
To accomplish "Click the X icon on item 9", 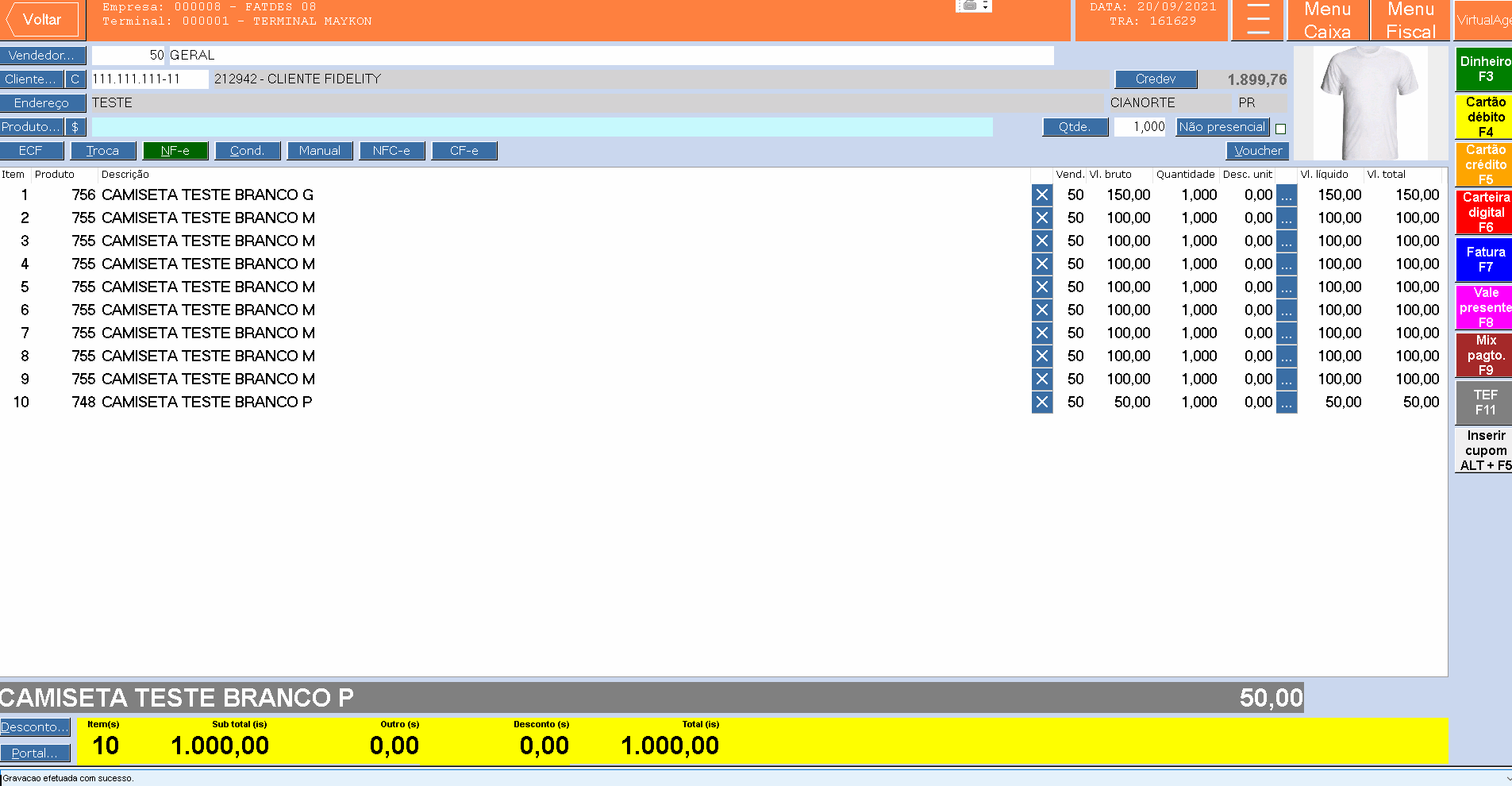I will (x=1042, y=380).
